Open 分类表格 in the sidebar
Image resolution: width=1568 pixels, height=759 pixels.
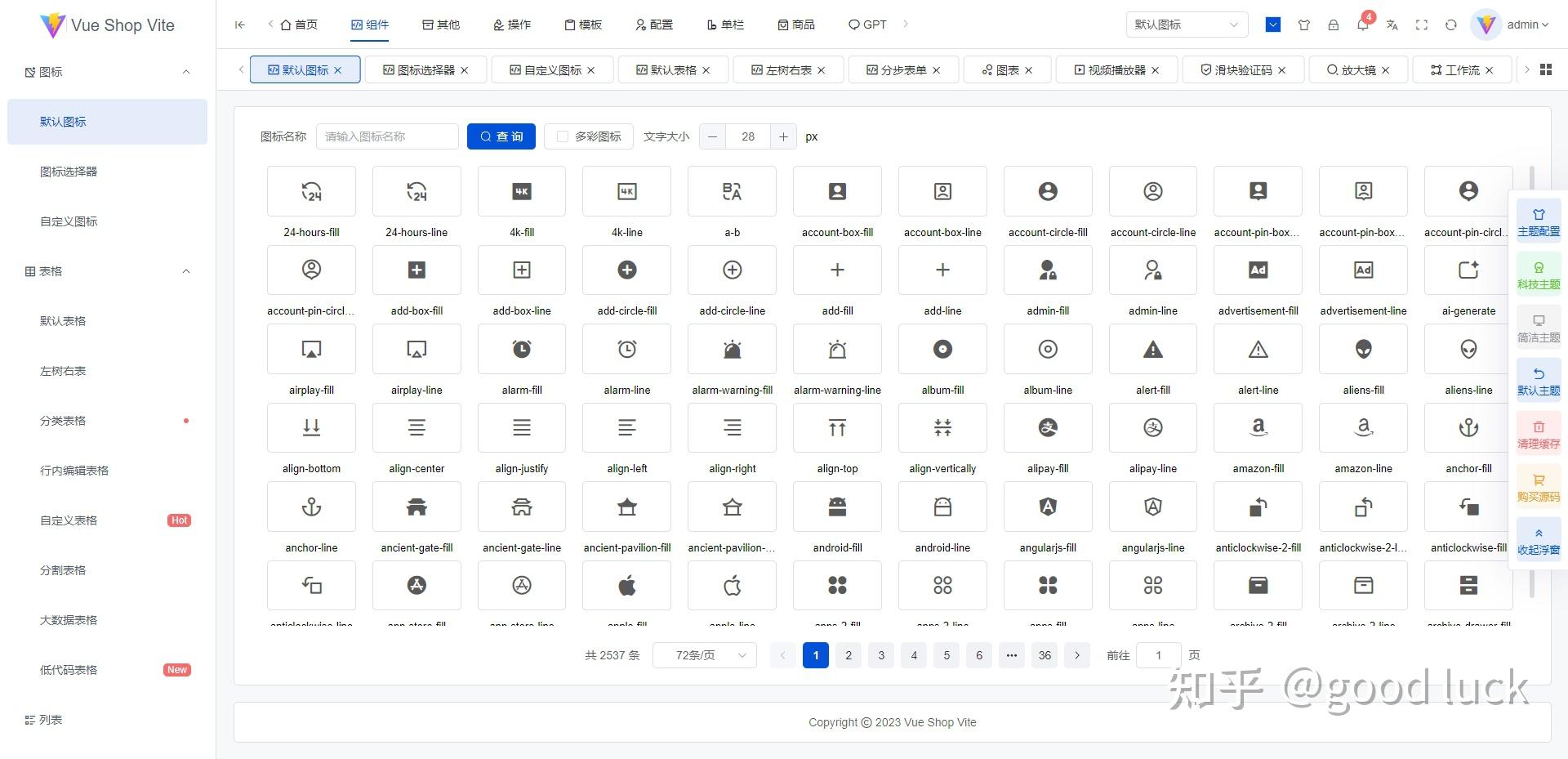pos(108,421)
